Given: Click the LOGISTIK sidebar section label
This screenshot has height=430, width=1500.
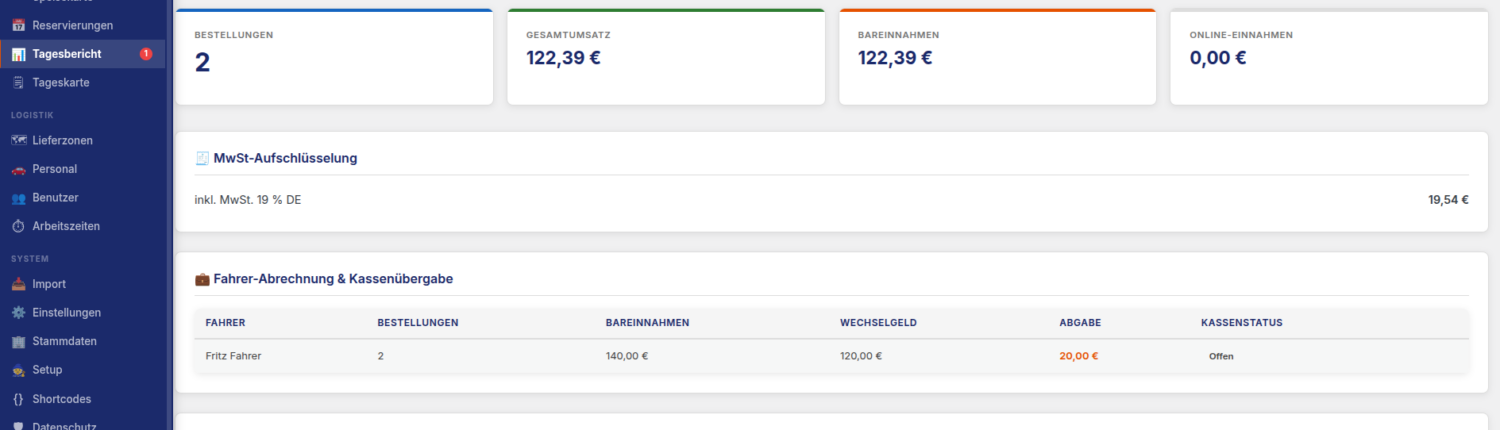Looking at the screenshot, I should point(32,115).
